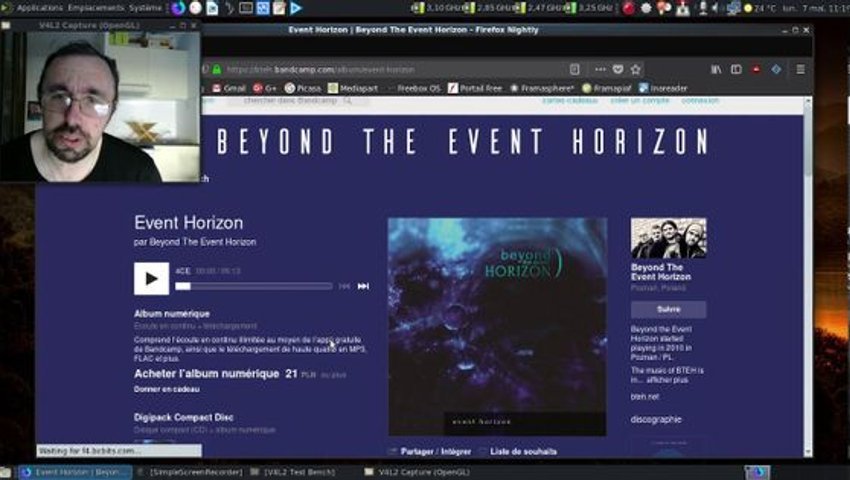Open the reader view icon in the URL bar
This screenshot has width=850, height=480.
(x=575, y=69)
